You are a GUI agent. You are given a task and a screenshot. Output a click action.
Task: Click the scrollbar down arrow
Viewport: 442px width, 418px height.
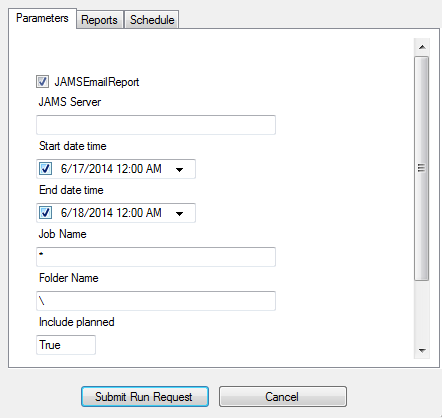[x=422, y=350]
